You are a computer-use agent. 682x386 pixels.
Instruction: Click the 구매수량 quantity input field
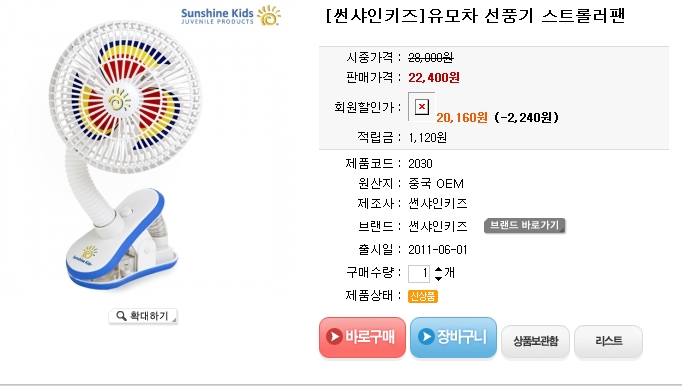(x=419, y=274)
